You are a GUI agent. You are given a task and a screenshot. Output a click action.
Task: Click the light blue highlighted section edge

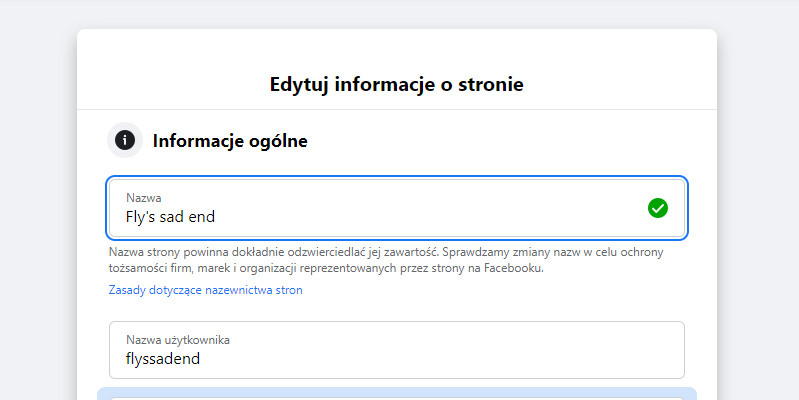(x=397, y=392)
